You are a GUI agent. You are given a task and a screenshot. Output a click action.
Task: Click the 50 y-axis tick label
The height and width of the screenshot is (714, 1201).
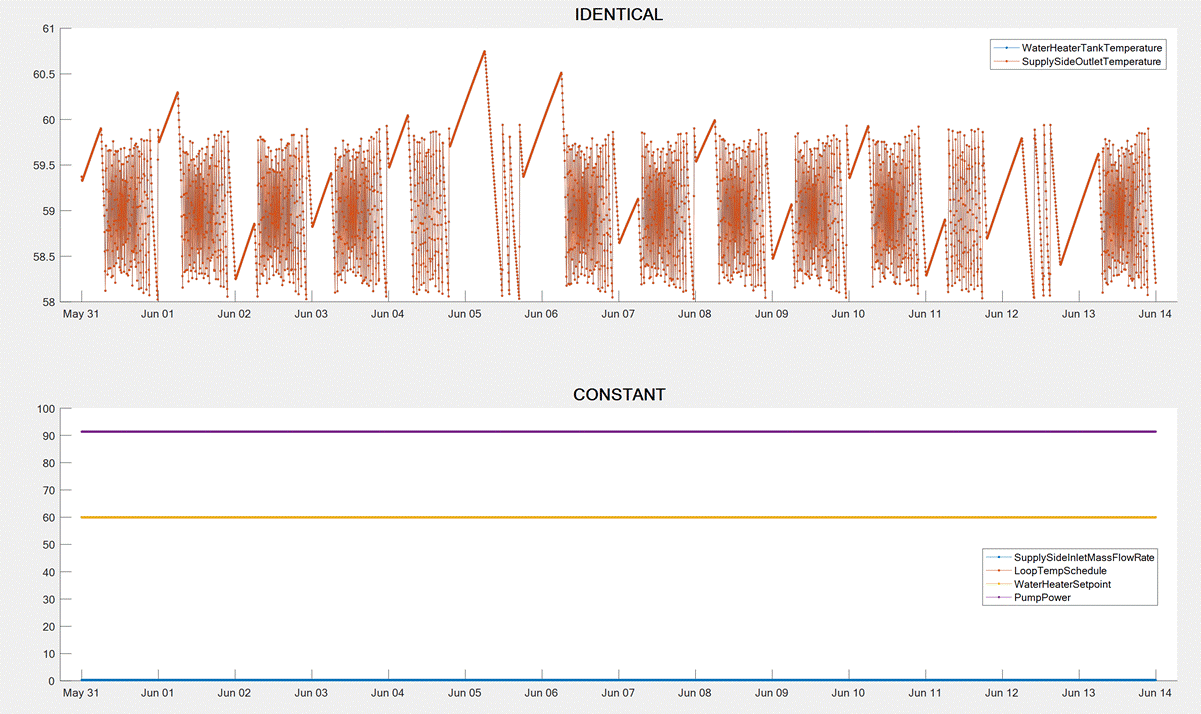(50, 545)
